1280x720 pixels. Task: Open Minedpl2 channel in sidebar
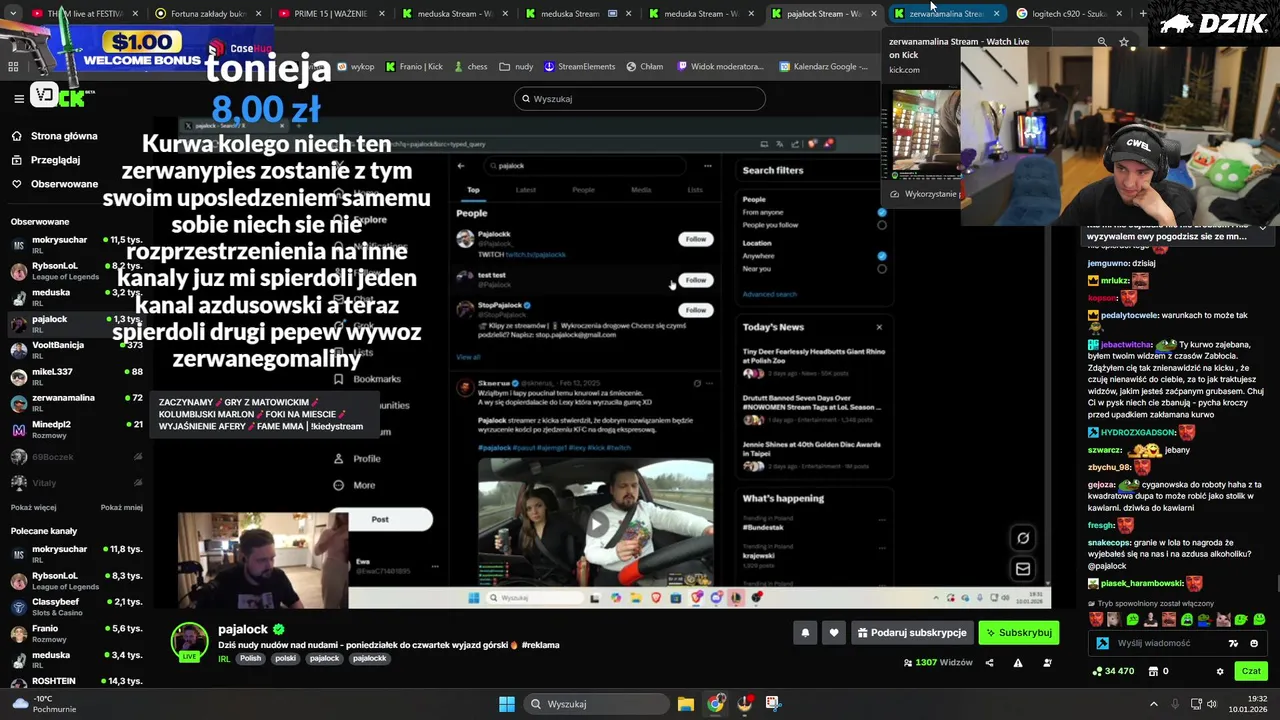(x=77, y=429)
